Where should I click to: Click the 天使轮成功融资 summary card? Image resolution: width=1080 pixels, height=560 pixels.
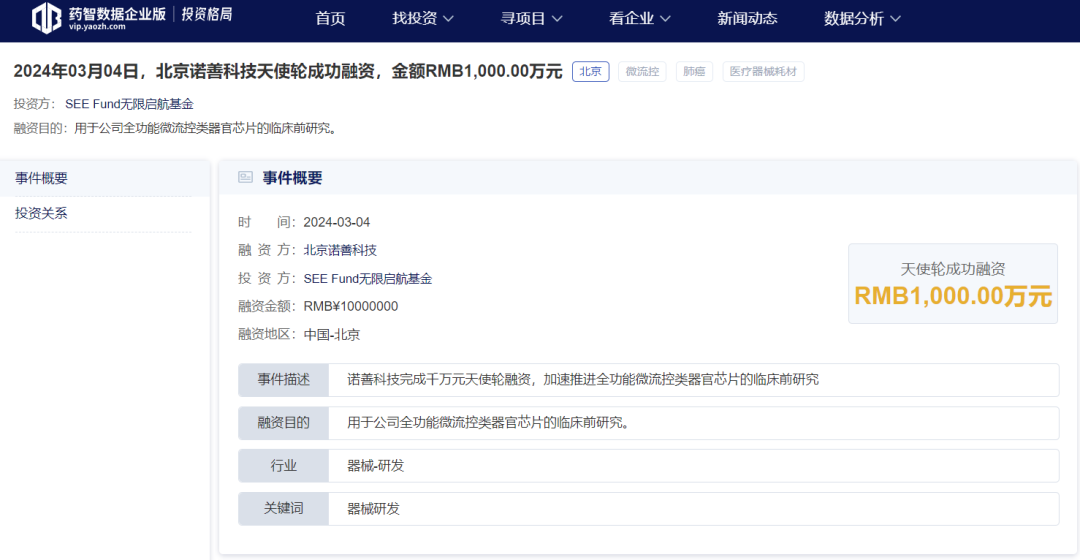[953, 283]
